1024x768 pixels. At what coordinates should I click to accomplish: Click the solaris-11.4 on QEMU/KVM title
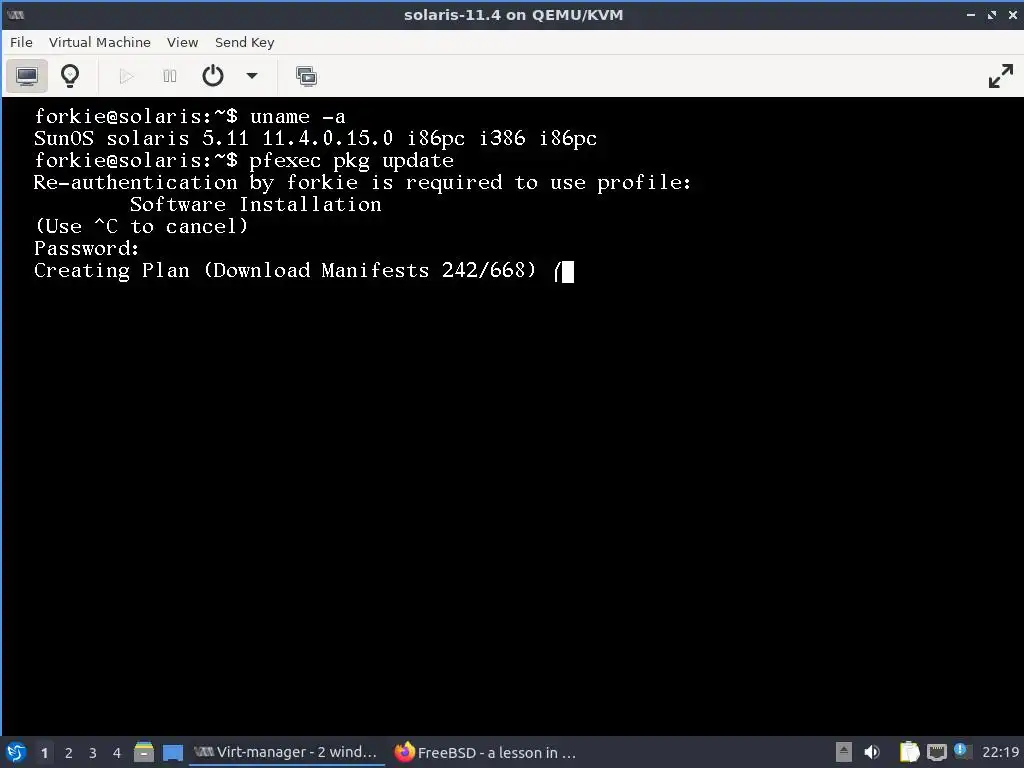(513, 15)
